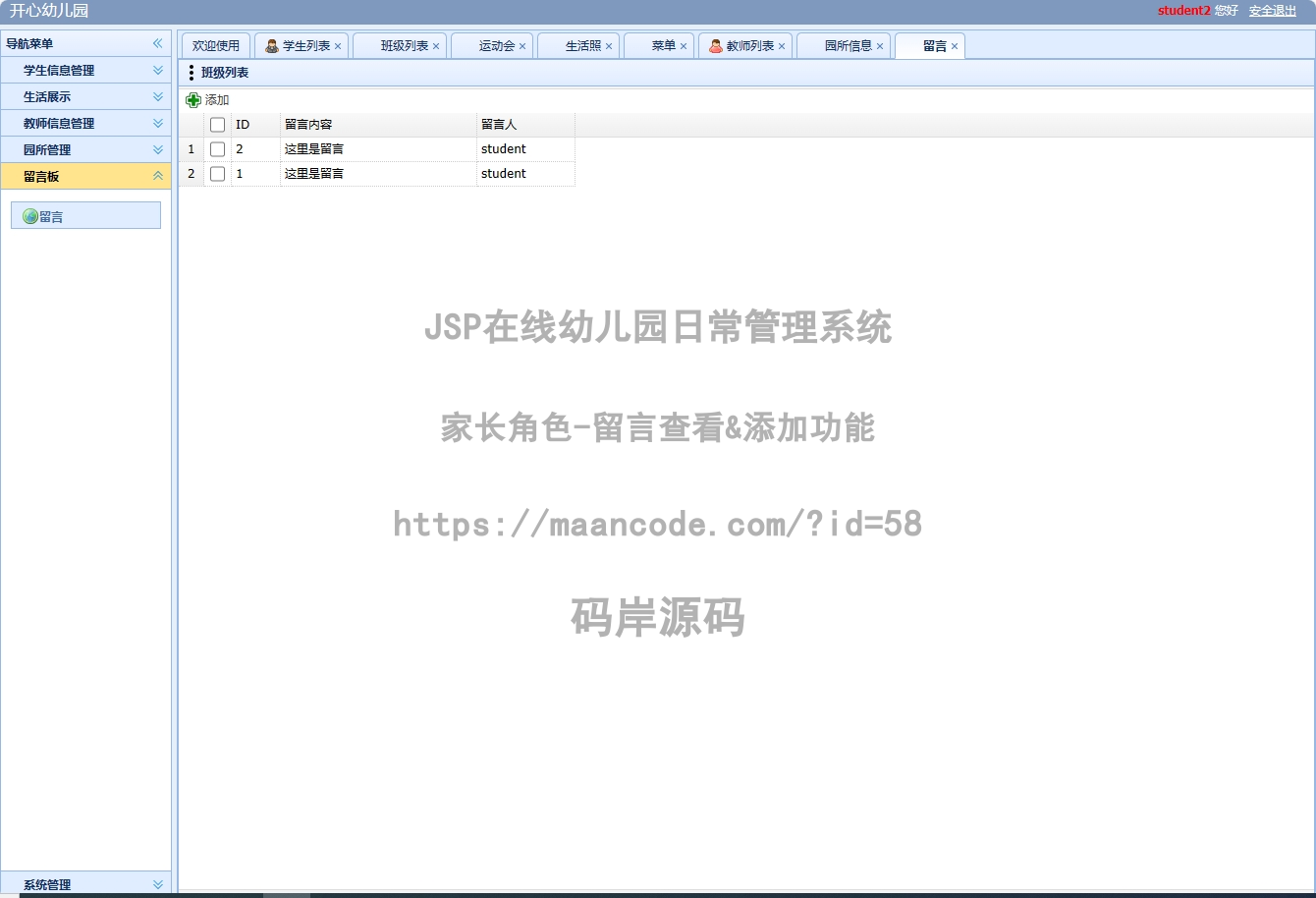Image resolution: width=1316 pixels, height=898 pixels.
Task: Close the 学生列表 tab
Action: tap(338, 46)
